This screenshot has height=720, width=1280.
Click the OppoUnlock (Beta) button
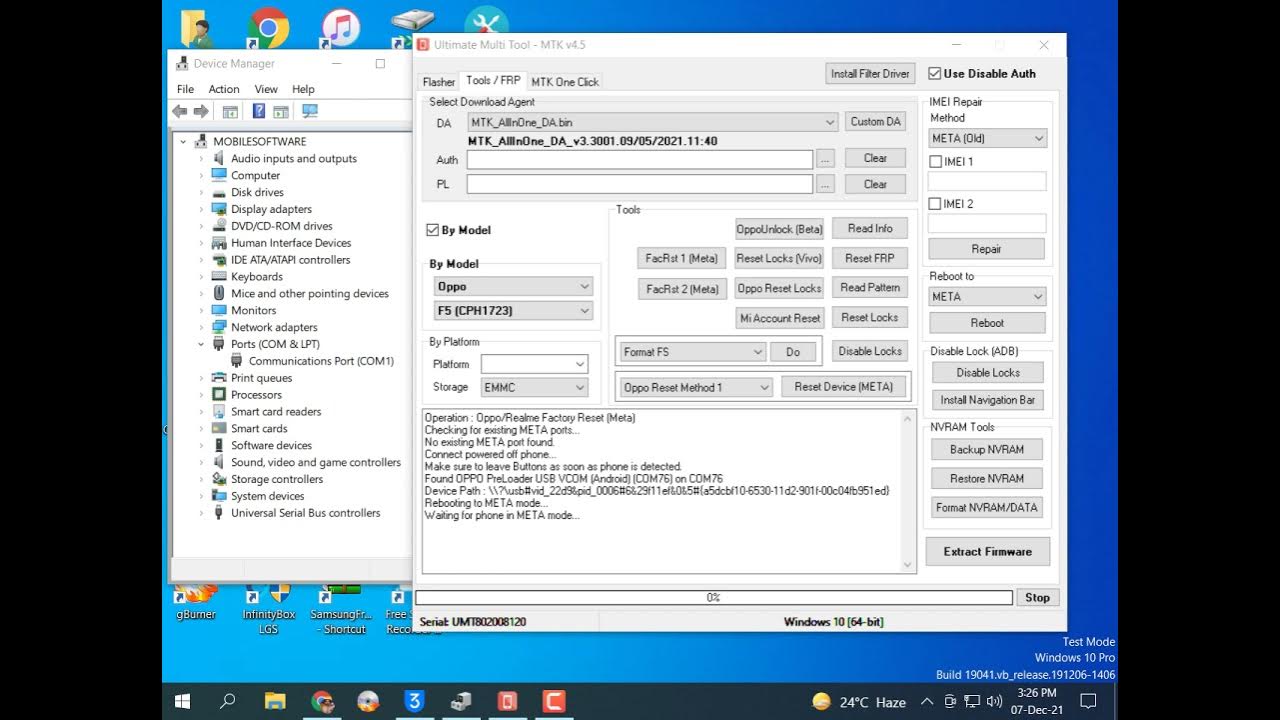pyautogui.click(x=779, y=229)
